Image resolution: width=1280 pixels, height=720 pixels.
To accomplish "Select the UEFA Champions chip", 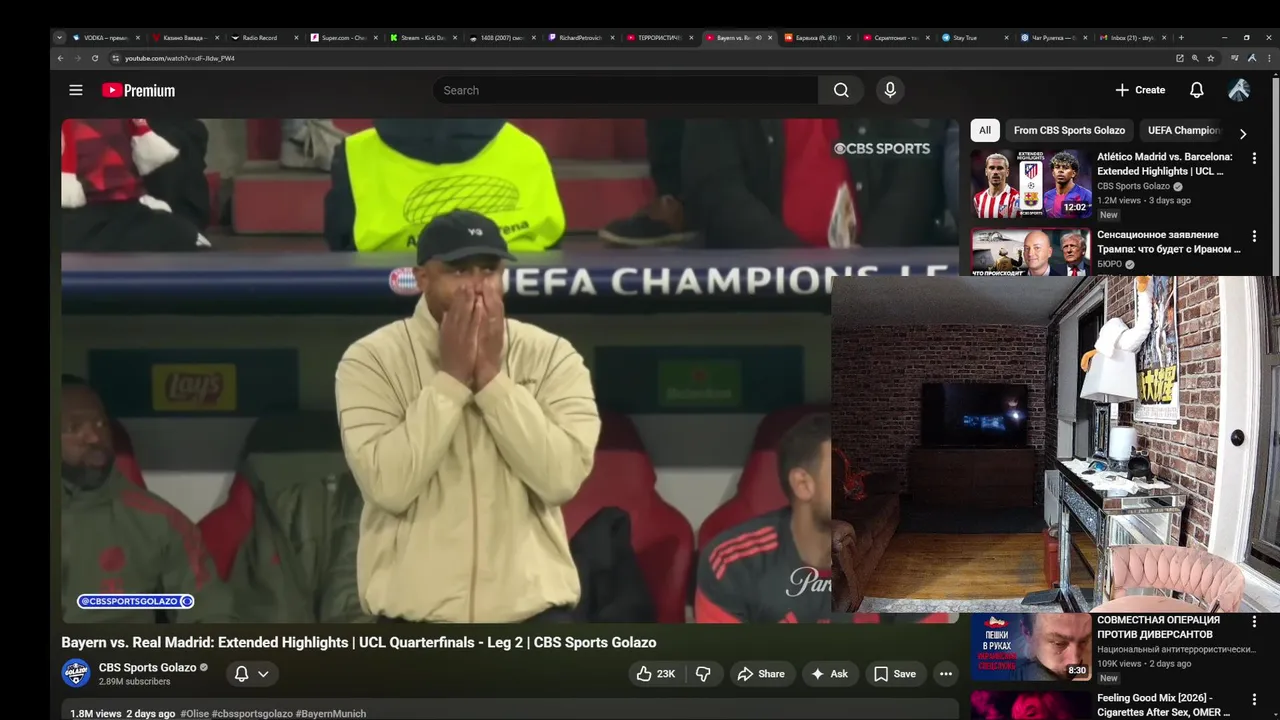I will tap(1184, 130).
